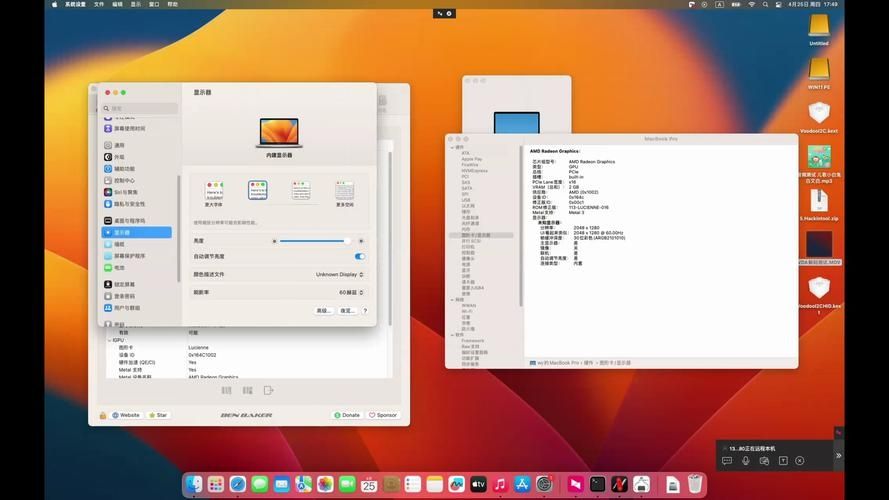
Task: Click microphone icon in remote control panel
Action: [x=746, y=461]
